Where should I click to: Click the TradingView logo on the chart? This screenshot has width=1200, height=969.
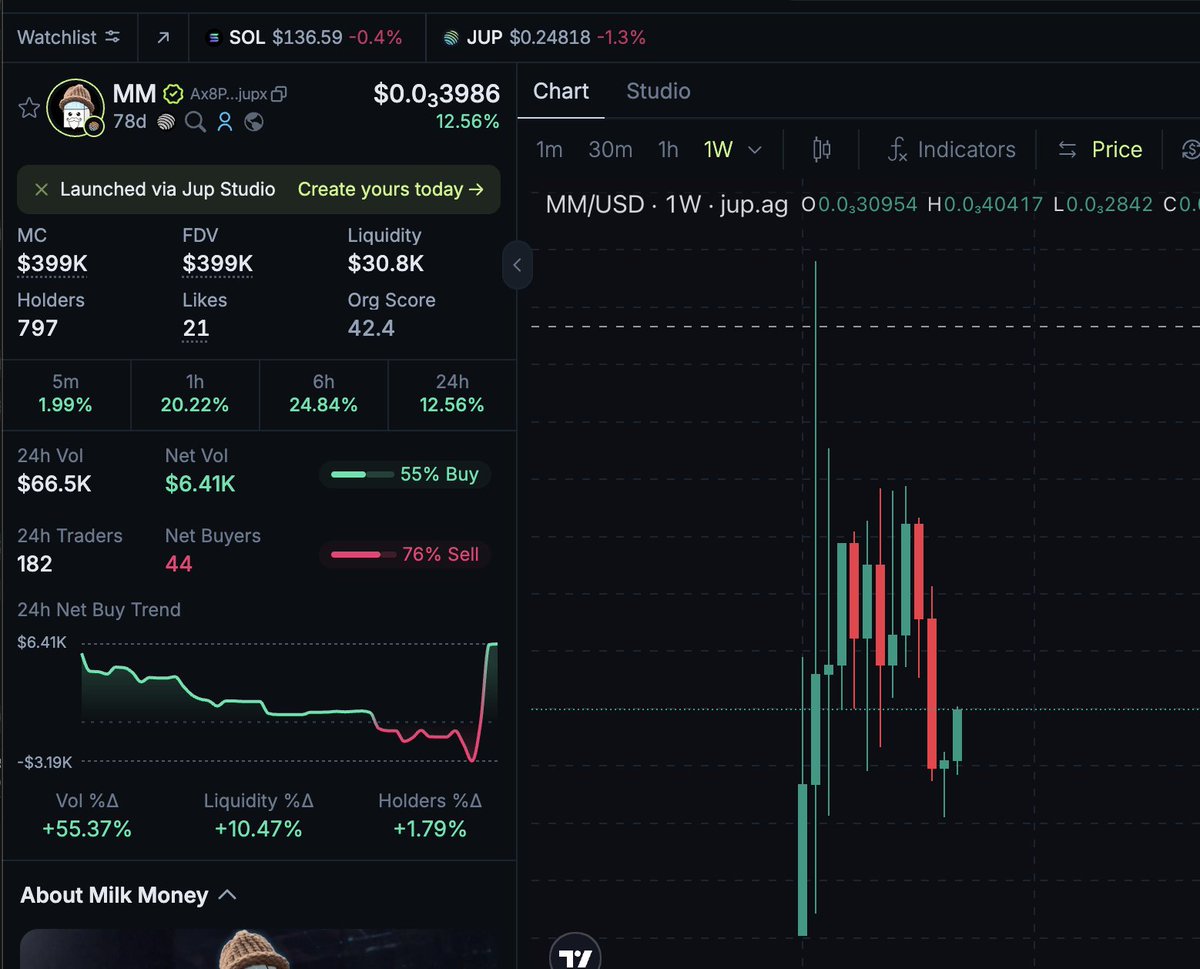[575, 953]
